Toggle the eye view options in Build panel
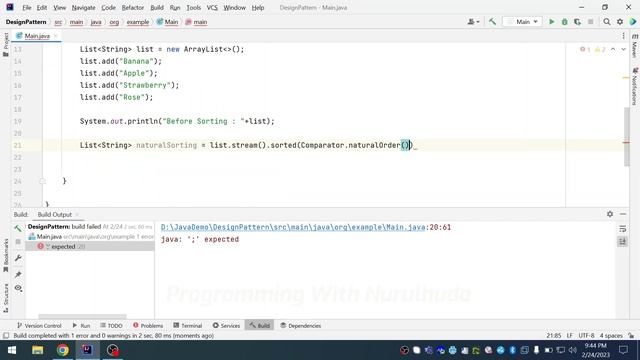The height and width of the screenshot is (360, 640). [18, 288]
